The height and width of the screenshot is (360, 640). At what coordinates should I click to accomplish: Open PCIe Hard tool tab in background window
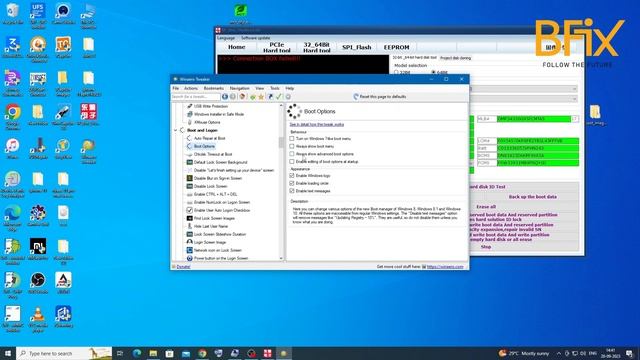pos(277,47)
